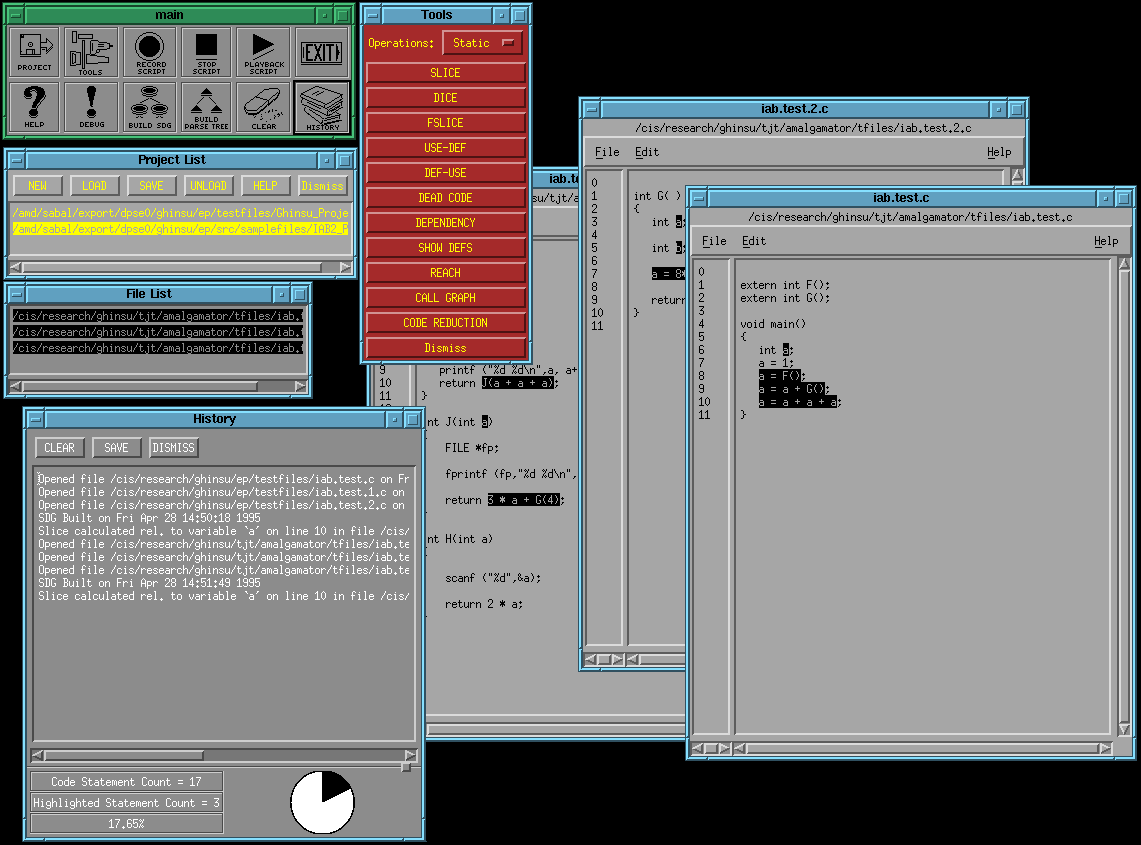
Task: Click the SHOW DEFS button
Action: point(445,247)
